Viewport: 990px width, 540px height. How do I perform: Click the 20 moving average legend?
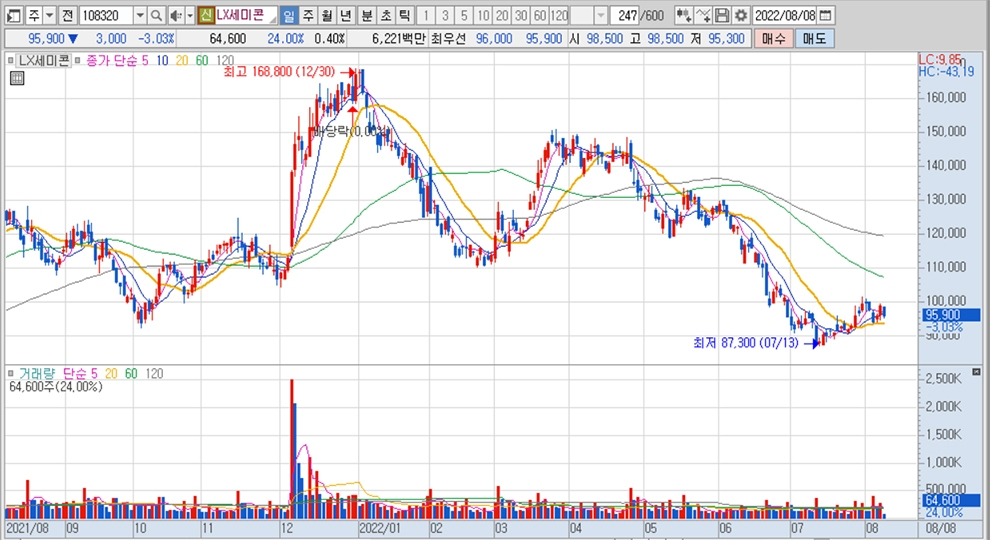tap(182, 61)
